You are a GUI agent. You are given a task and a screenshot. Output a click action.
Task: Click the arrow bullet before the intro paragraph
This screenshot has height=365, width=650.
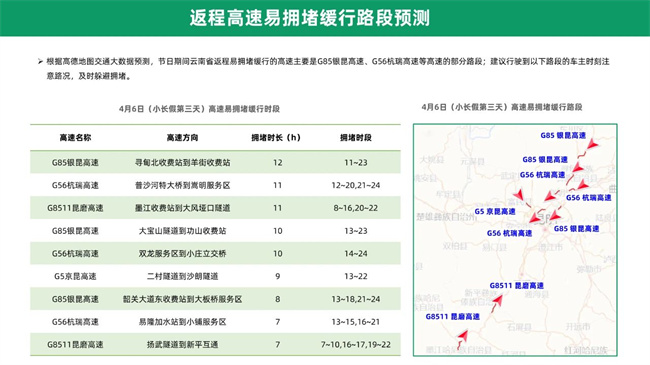coord(40,61)
